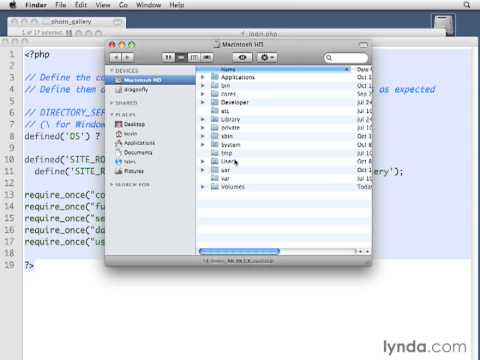Click the sbin folder name
480x360 pixels.
tap(227, 136)
